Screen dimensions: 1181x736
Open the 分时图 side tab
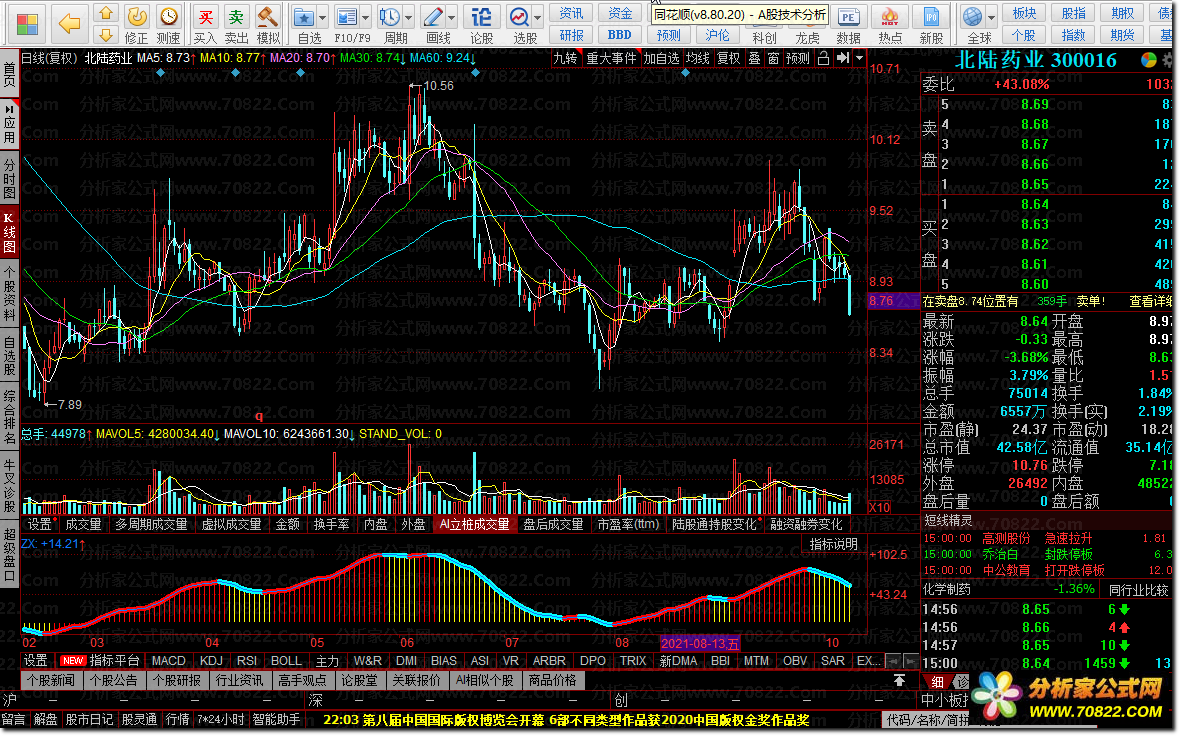(x=9, y=178)
